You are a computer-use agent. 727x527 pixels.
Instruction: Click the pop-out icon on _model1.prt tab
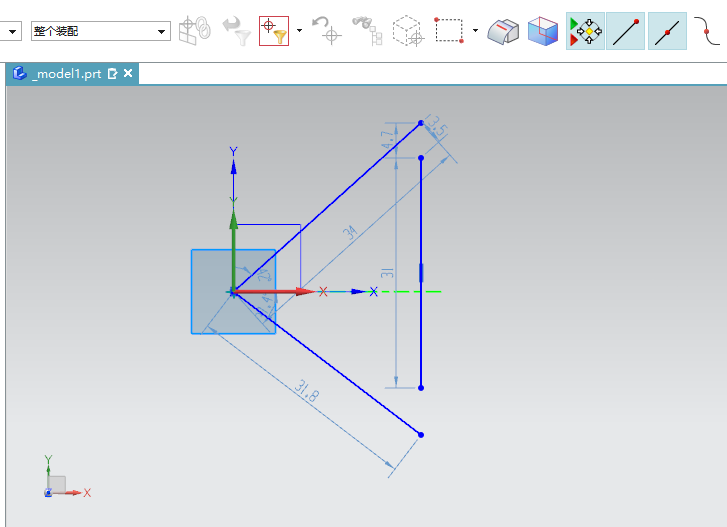[x=113, y=74]
